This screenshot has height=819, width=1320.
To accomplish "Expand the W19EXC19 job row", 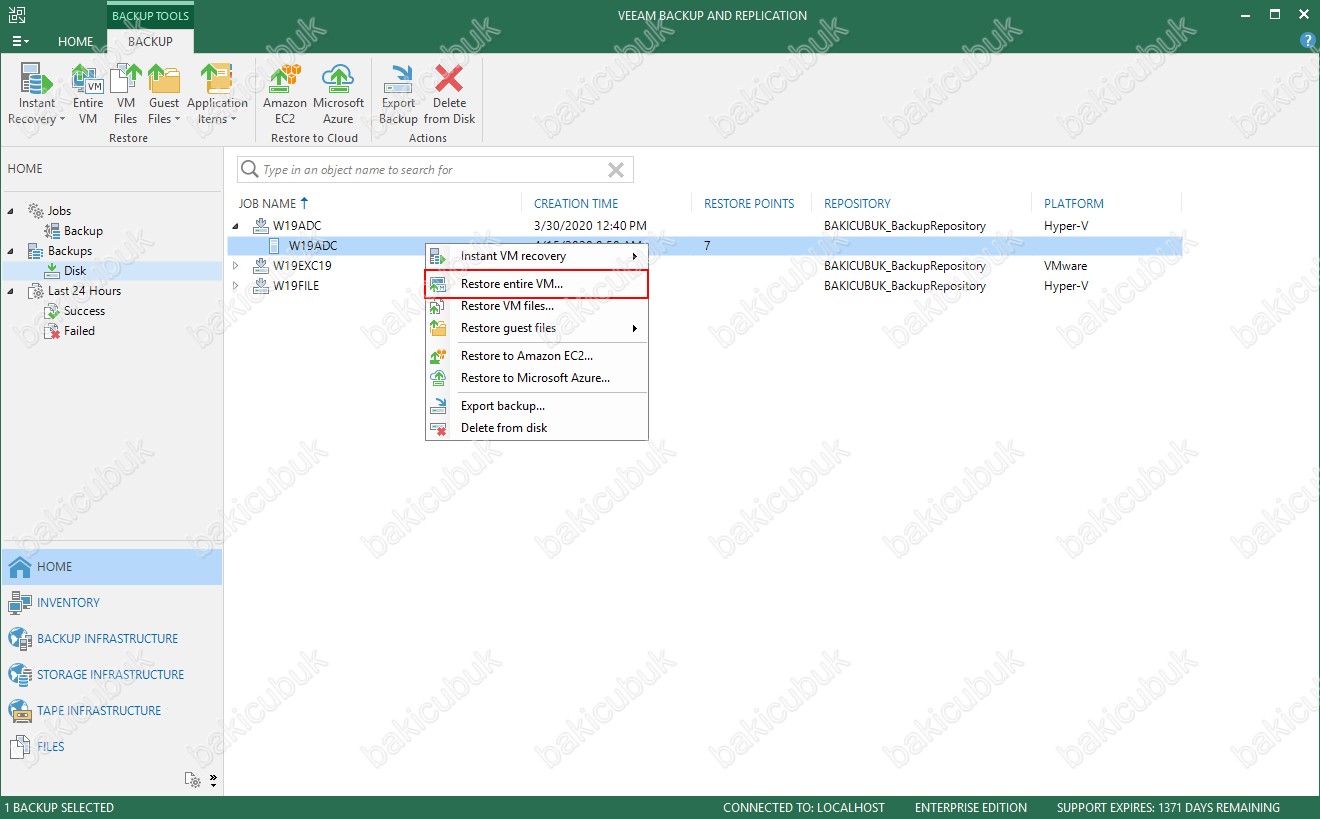I will point(237,266).
